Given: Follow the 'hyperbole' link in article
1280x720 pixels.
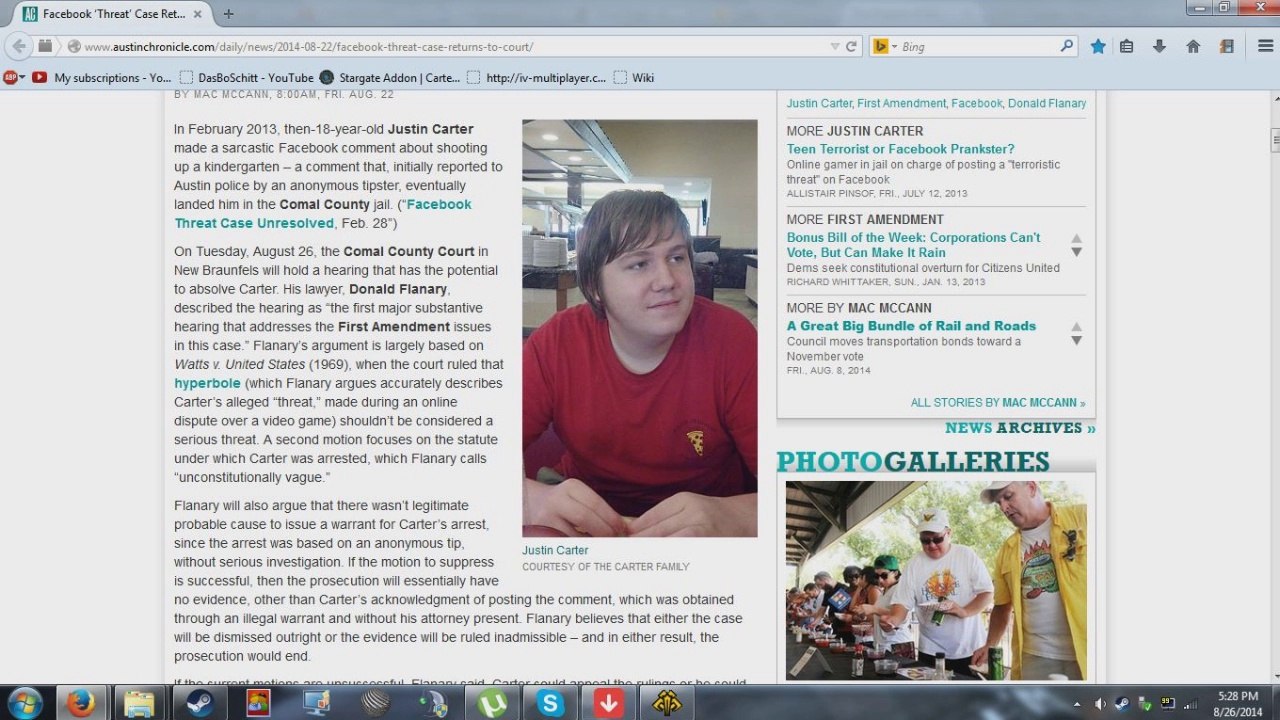Looking at the screenshot, I should pos(207,383).
